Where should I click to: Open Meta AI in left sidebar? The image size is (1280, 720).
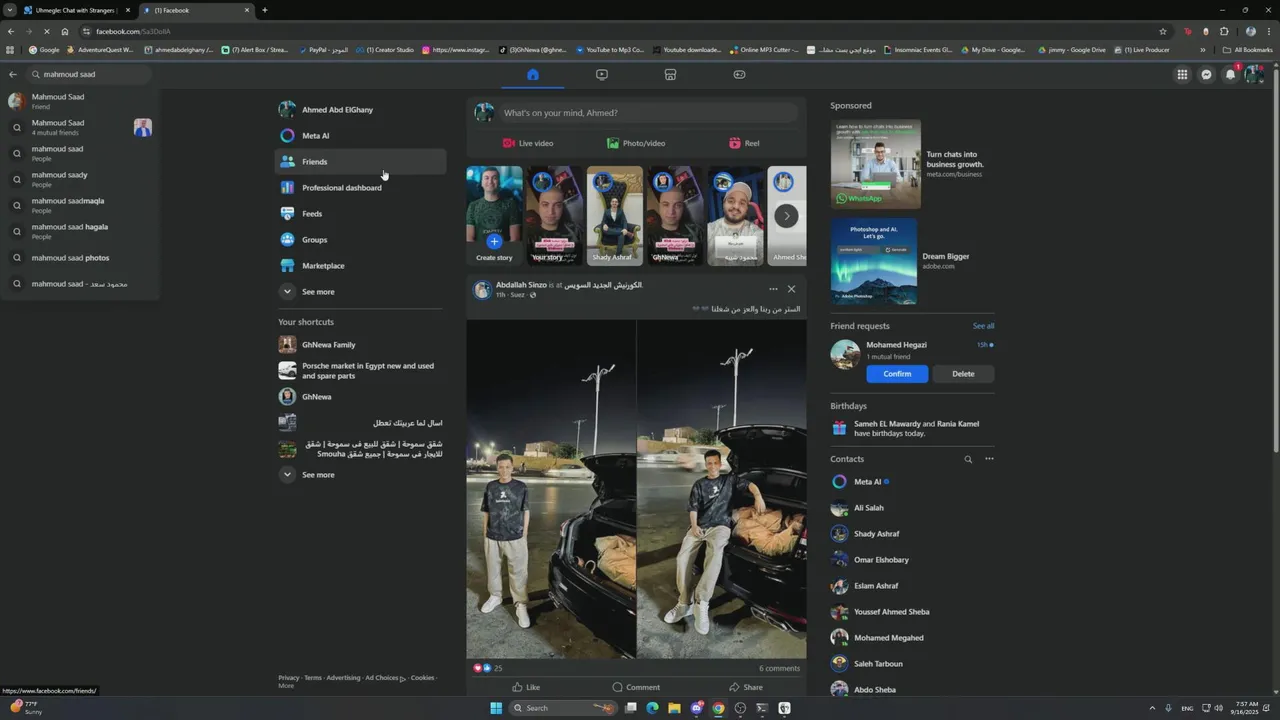click(360, 135)
